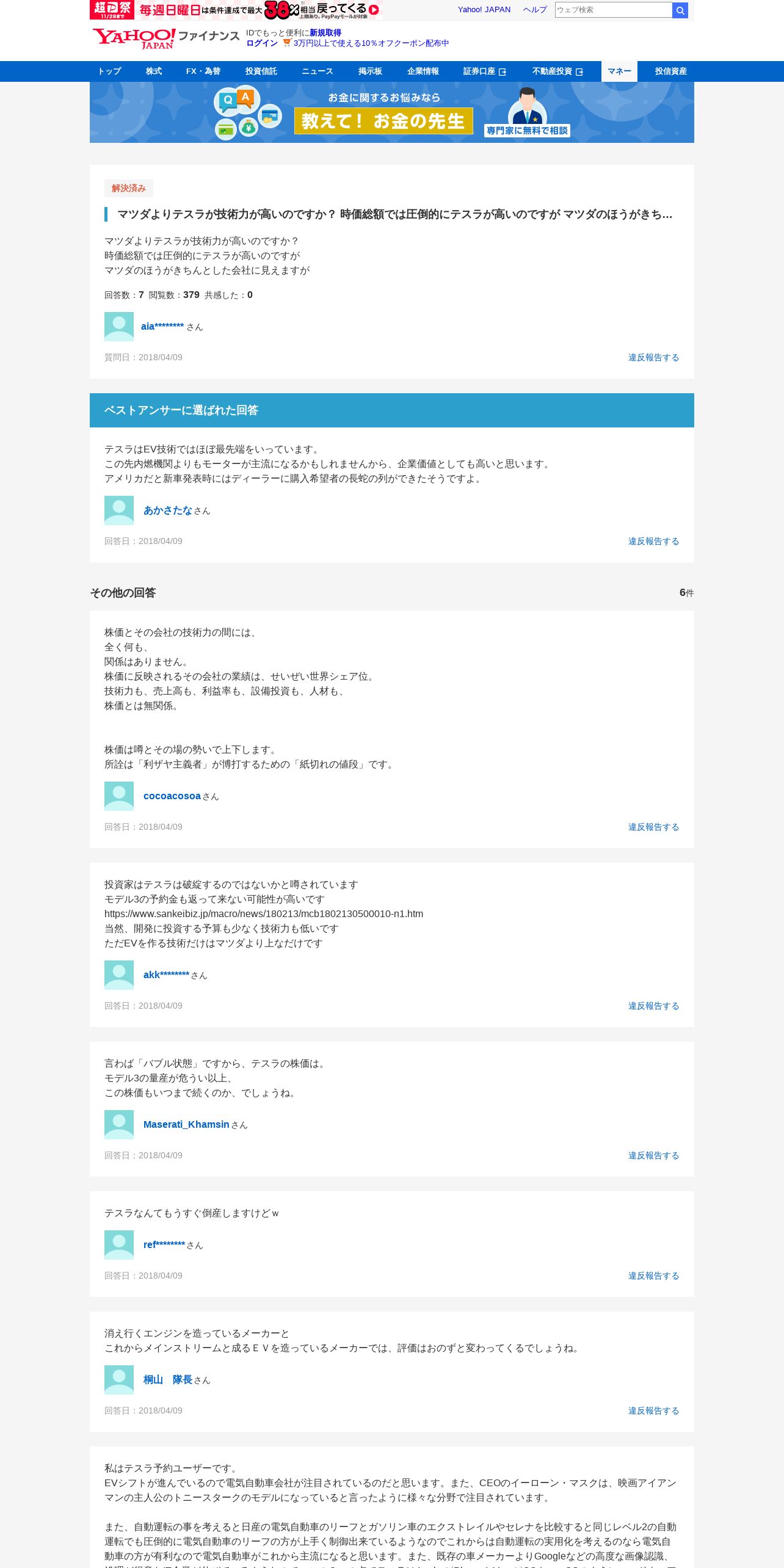Select the 掲示板 navigation tab
This screenshot has width=784, height=1568.
[370, 71]
